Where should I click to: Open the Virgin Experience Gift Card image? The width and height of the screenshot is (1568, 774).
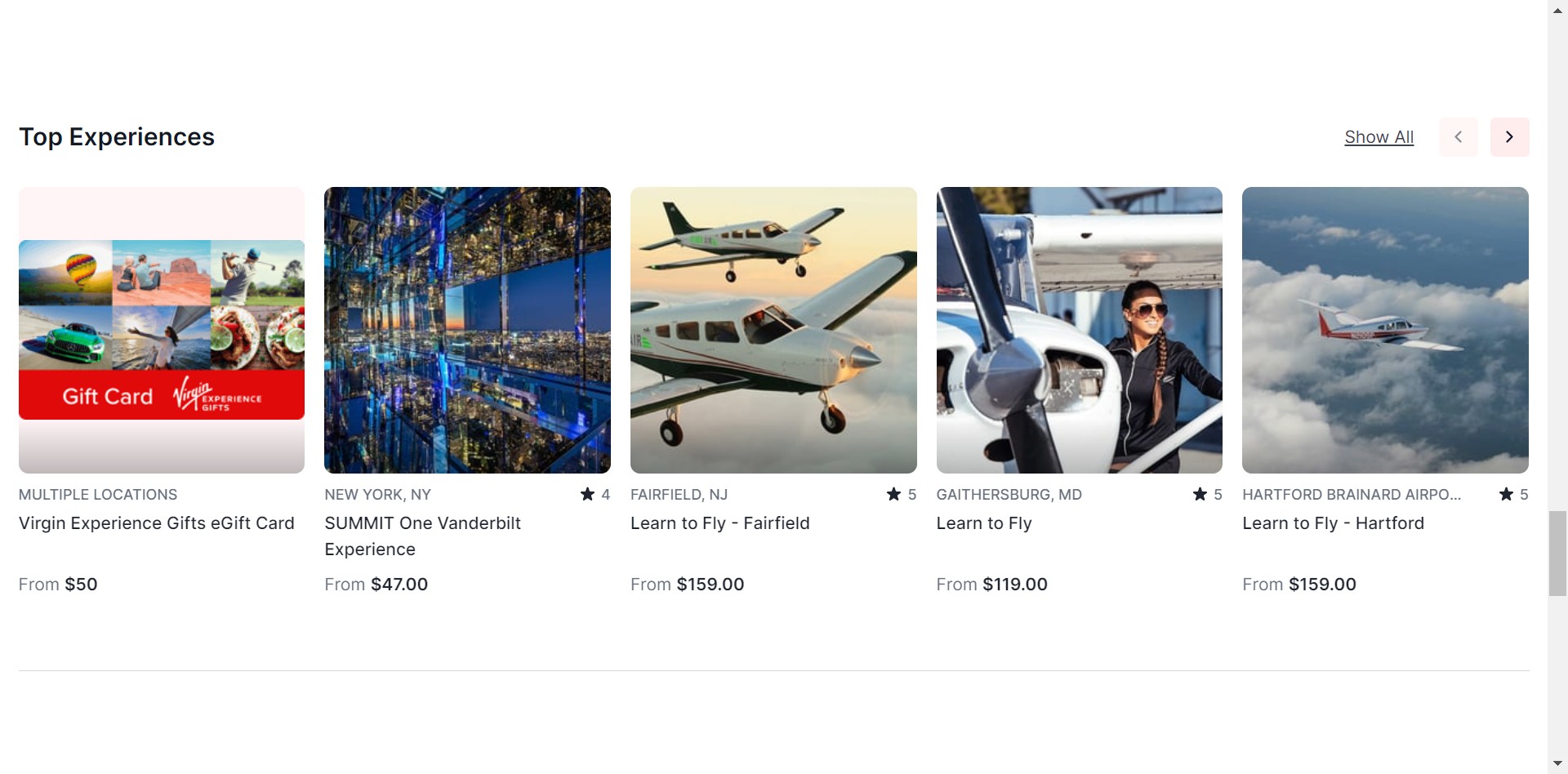(162, 330)
